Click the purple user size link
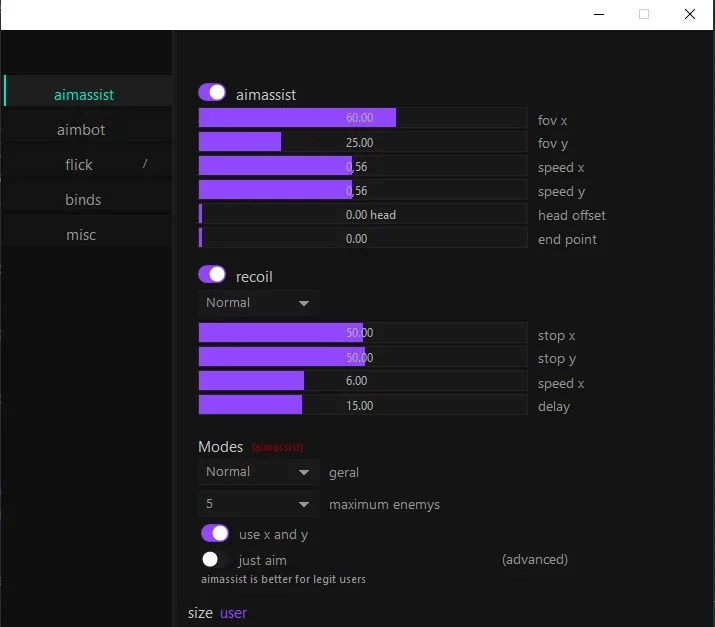 [233, 613]
